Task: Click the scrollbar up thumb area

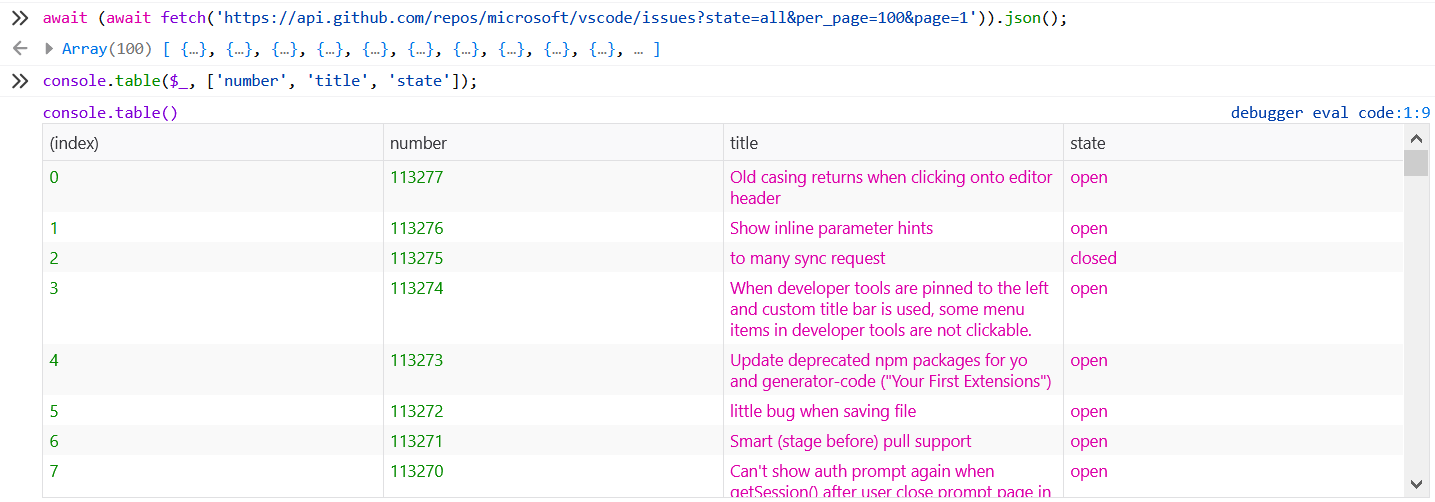Action: (1416, 162)
